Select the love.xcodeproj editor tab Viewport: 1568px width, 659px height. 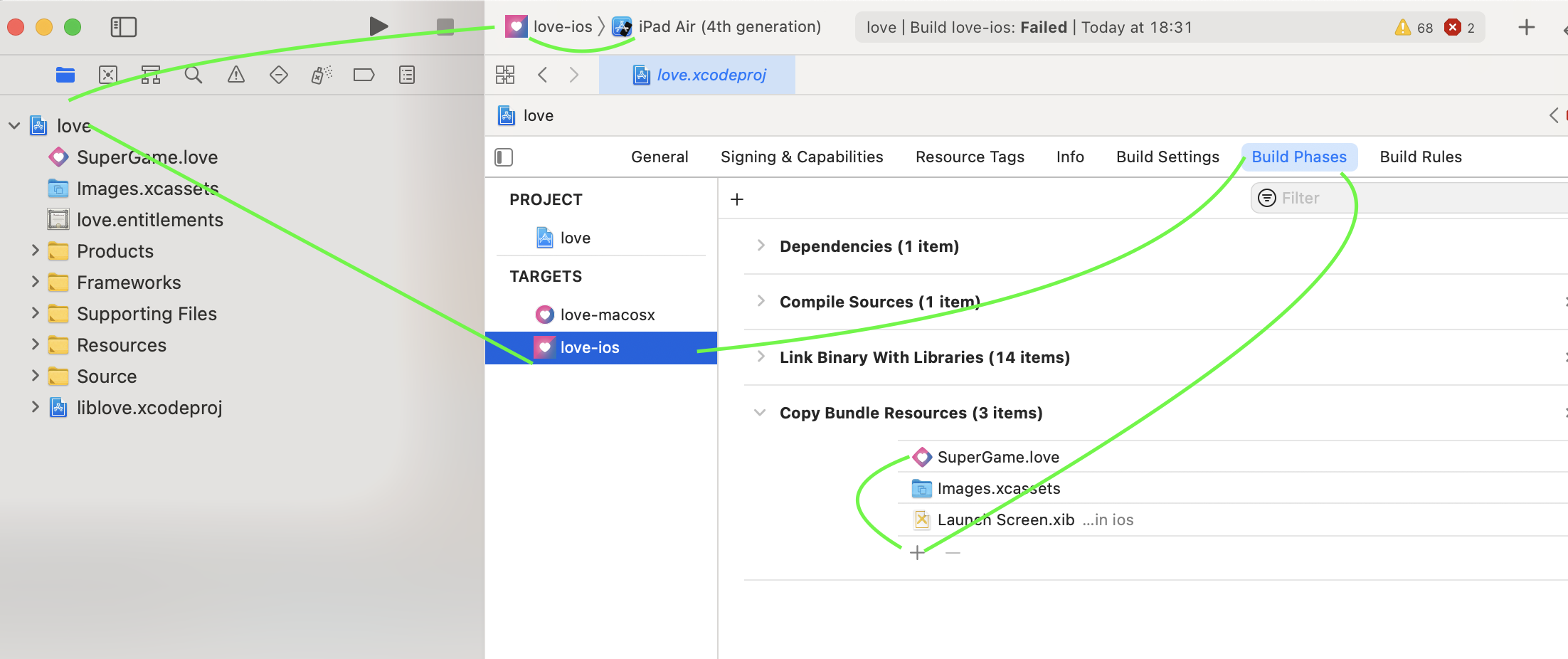click(697, 75)
